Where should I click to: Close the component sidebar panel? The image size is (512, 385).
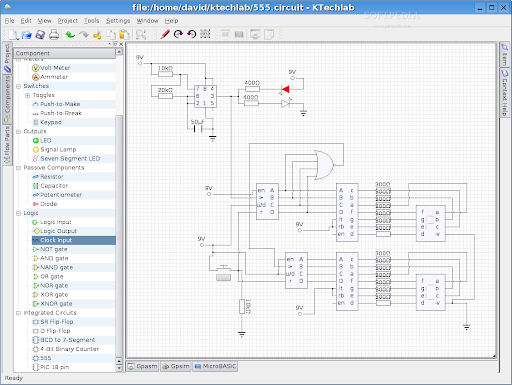click(x=121, y=44)
